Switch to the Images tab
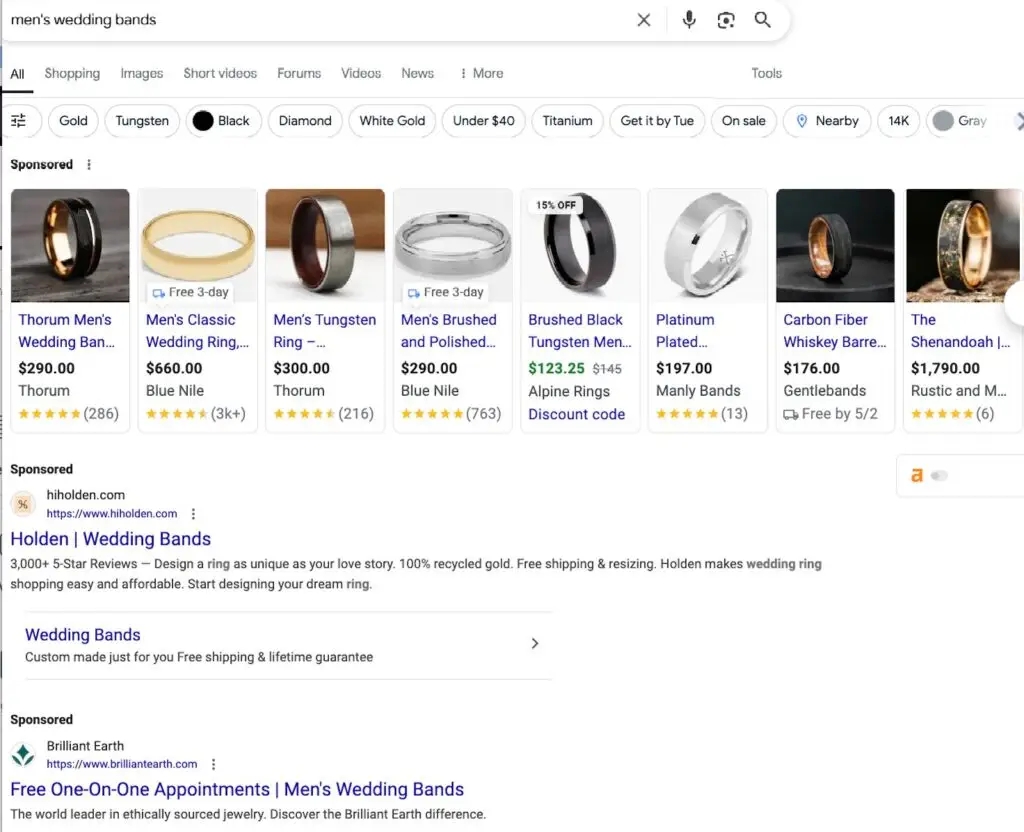The image size is (1024, 832). (141, 73)
